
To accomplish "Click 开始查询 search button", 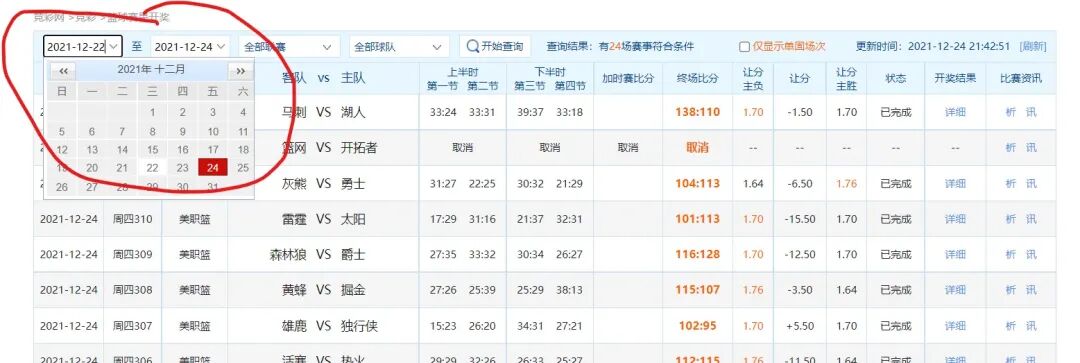I will (495, 46).
